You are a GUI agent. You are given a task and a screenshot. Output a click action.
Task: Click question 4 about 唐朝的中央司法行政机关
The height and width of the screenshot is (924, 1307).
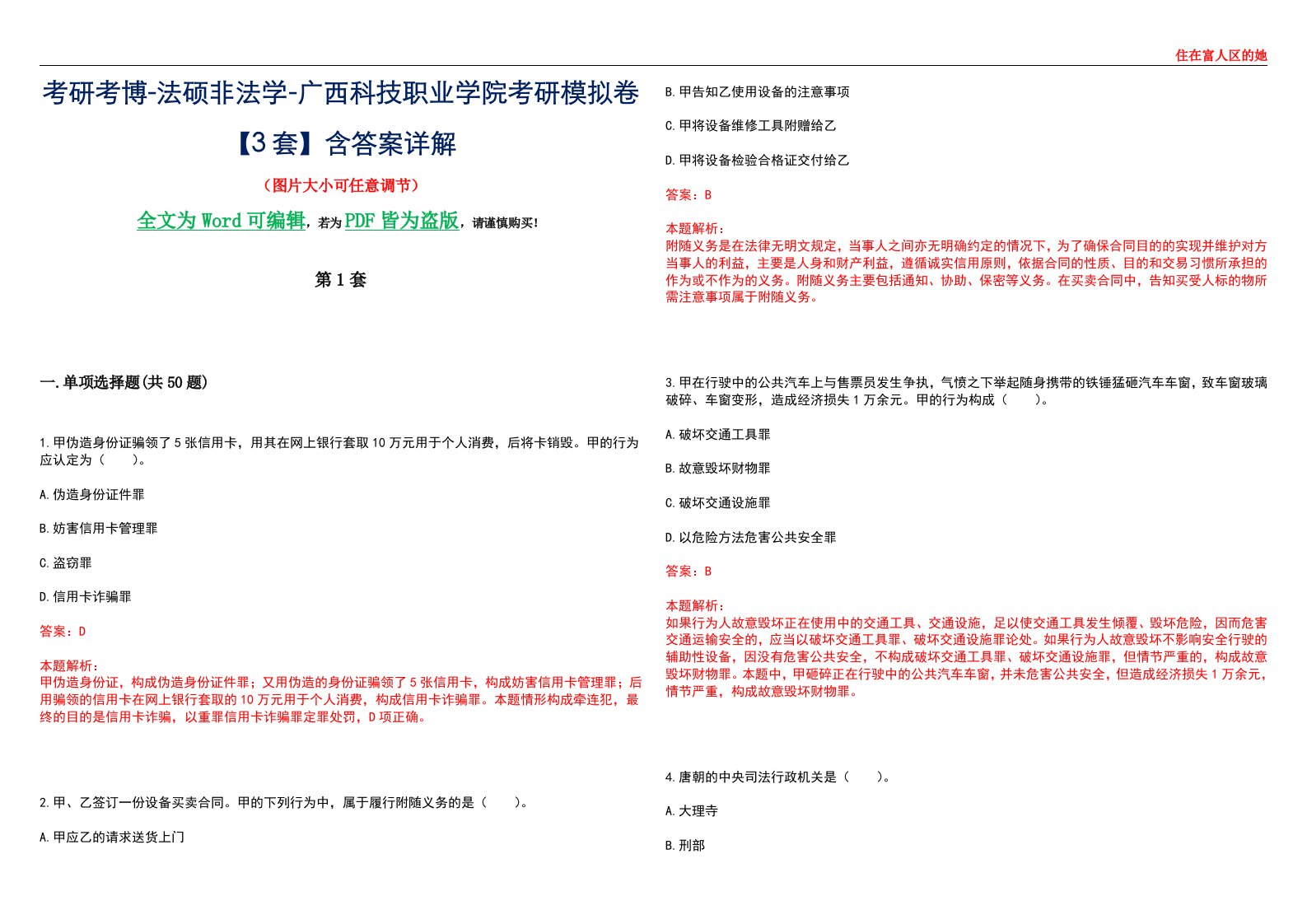click(777, 777)
